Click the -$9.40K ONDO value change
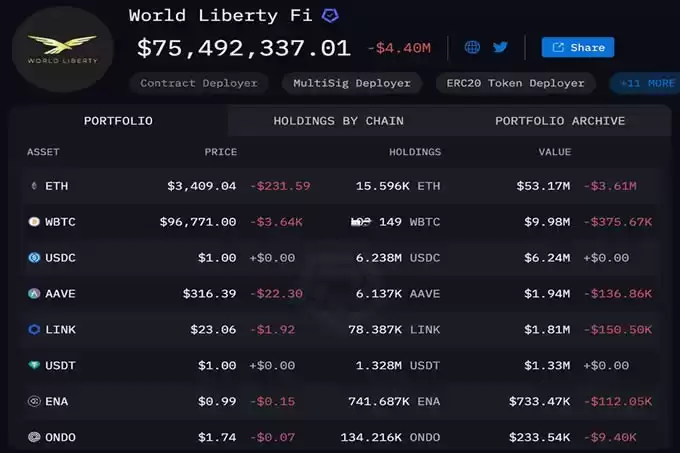This screenshot has width=680, height=453. click(x=610, y=437)
